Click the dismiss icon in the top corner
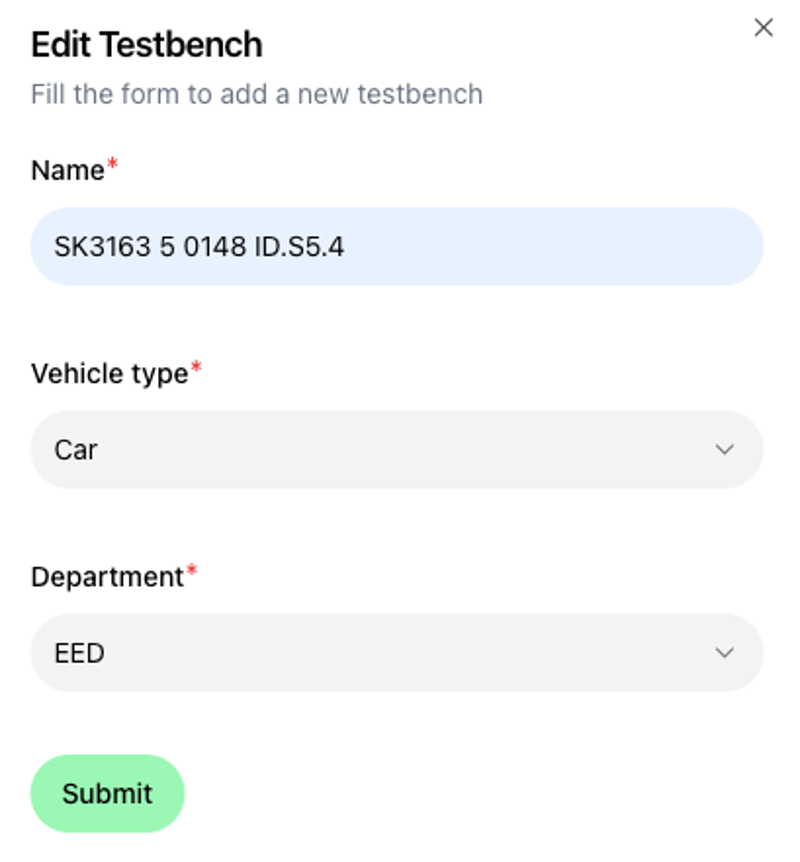The image size is (800, 862). tap(763, 28)
